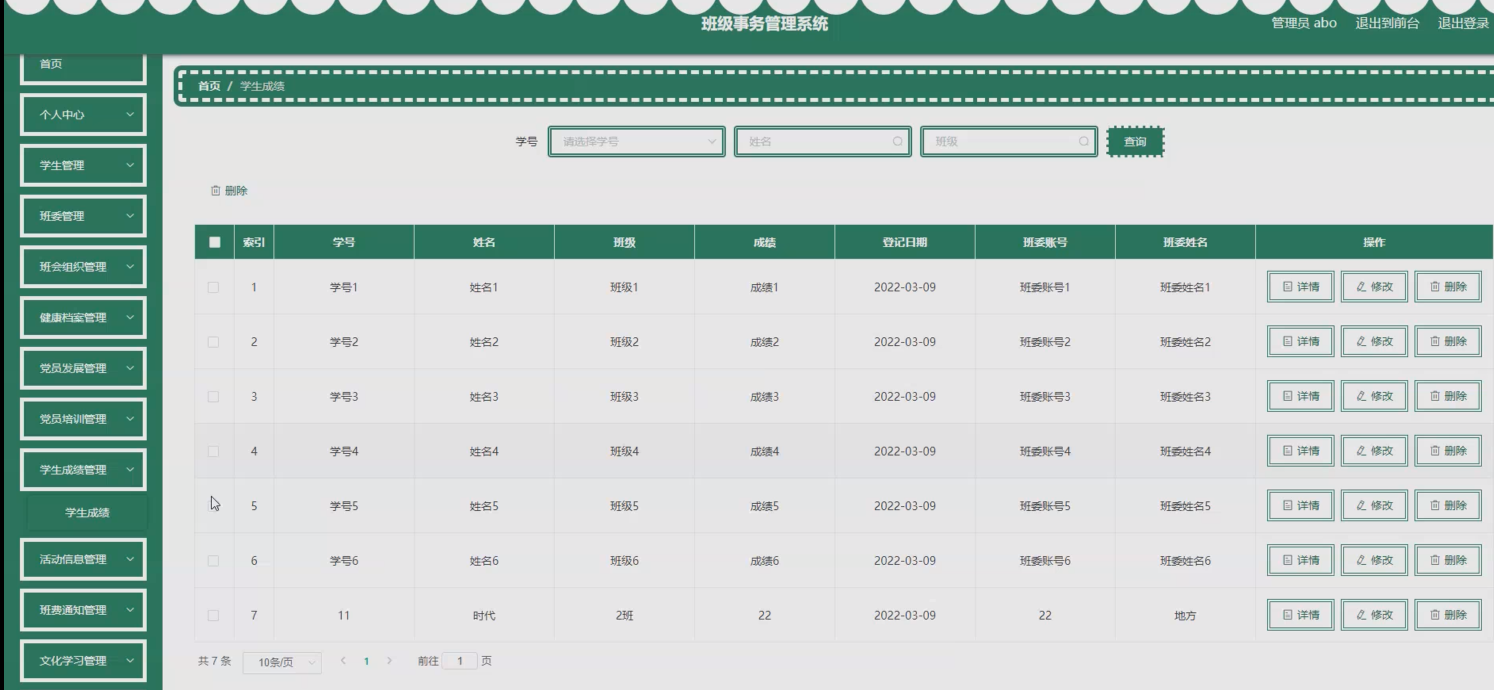1494x690 pixels.
Task: Click the 查询 search button
Action: (x=1135, y=142)
